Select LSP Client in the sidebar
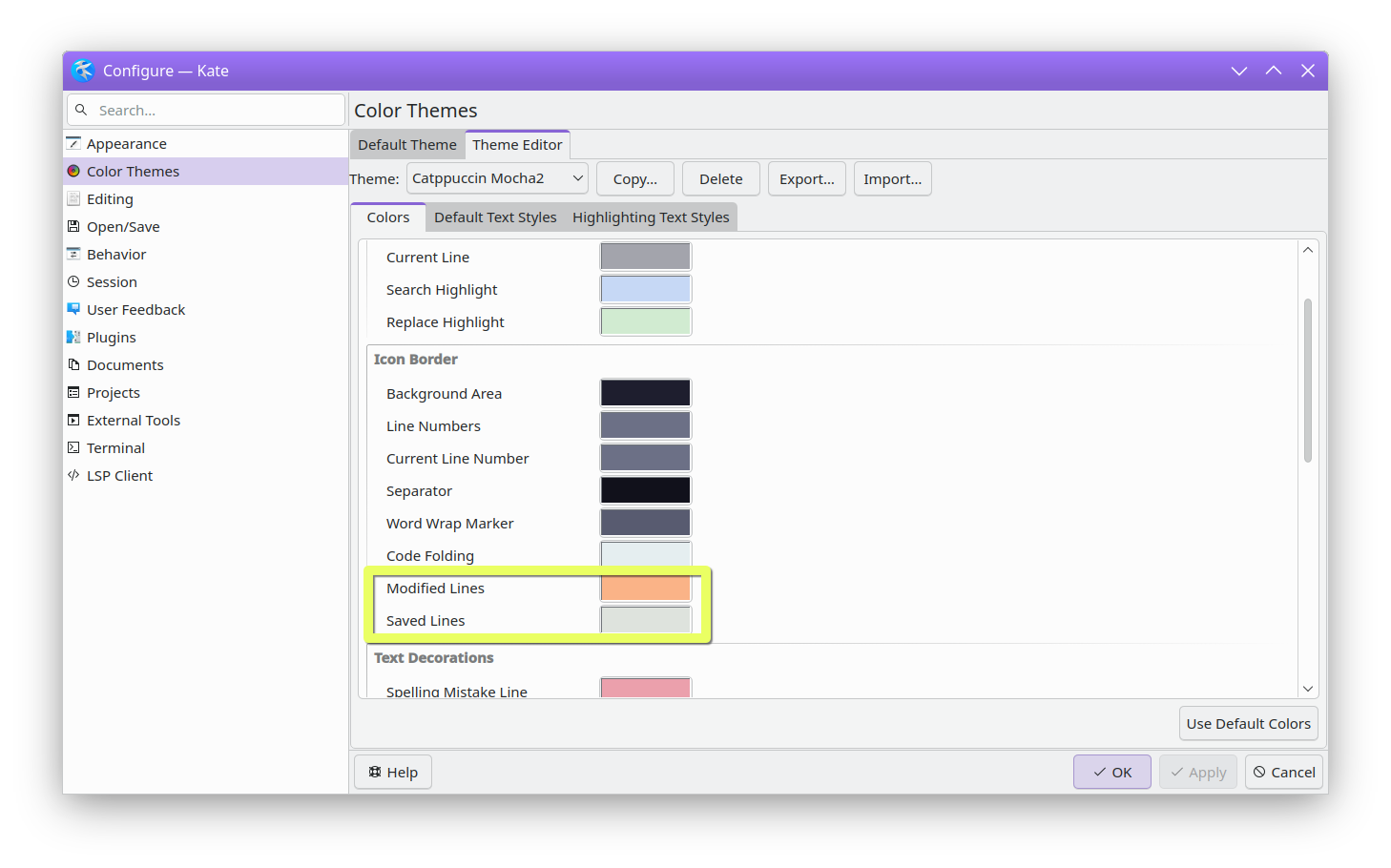 pyautogui.click(x=205, y=475)
